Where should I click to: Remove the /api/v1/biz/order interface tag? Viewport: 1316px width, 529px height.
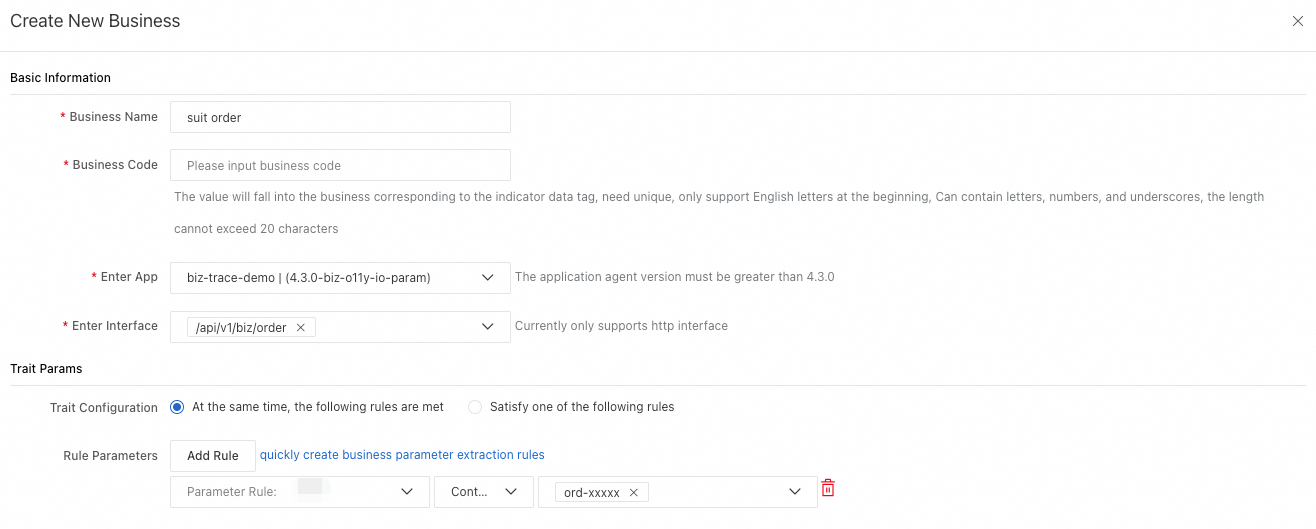pos(300,327)
